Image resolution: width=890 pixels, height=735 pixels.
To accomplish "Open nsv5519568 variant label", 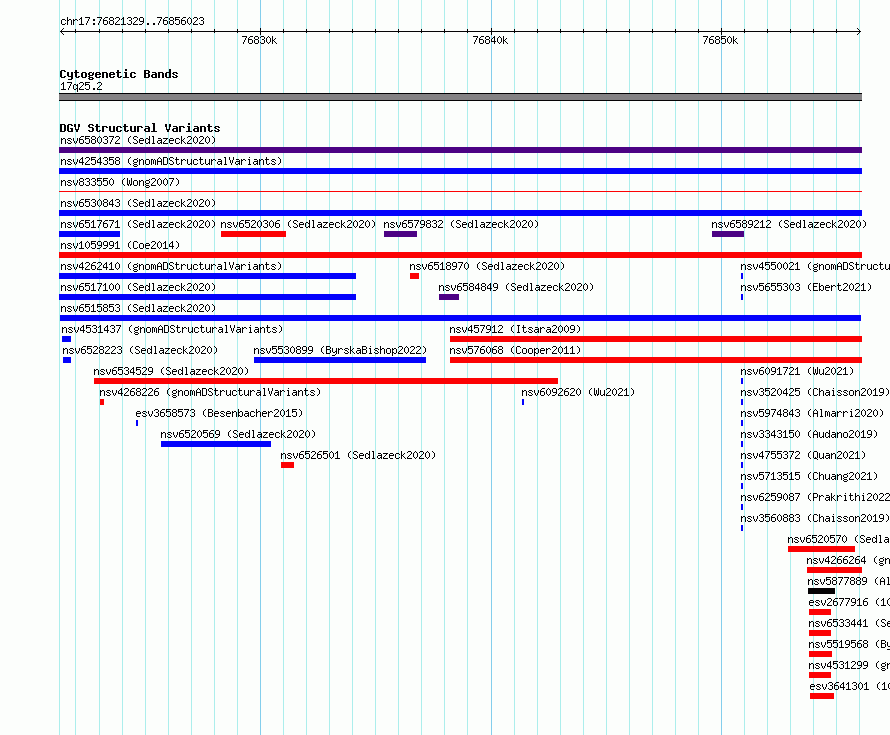I will tap(849, 644).
